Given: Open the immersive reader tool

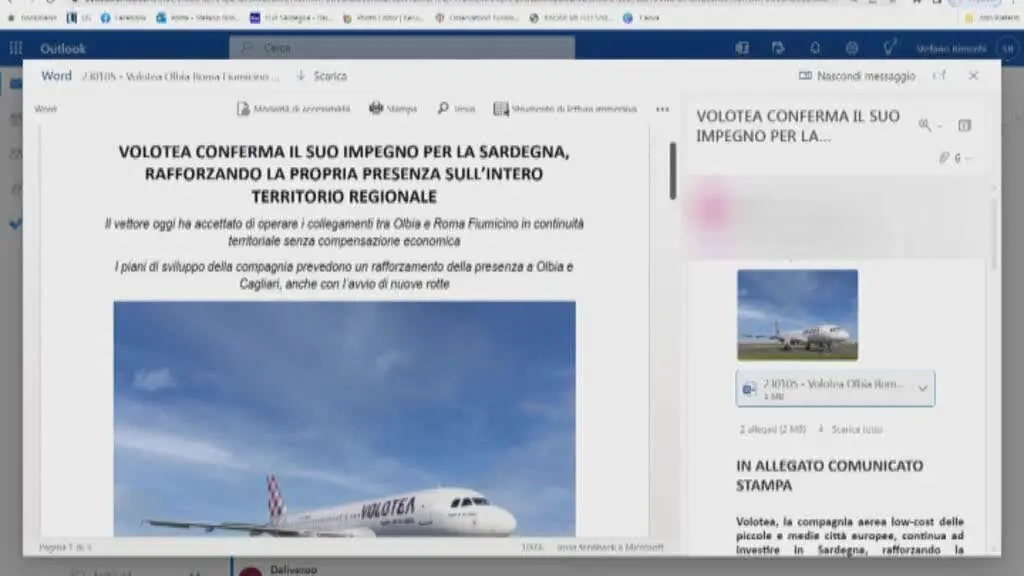Looking at the screenshot, I should [566, 108].
